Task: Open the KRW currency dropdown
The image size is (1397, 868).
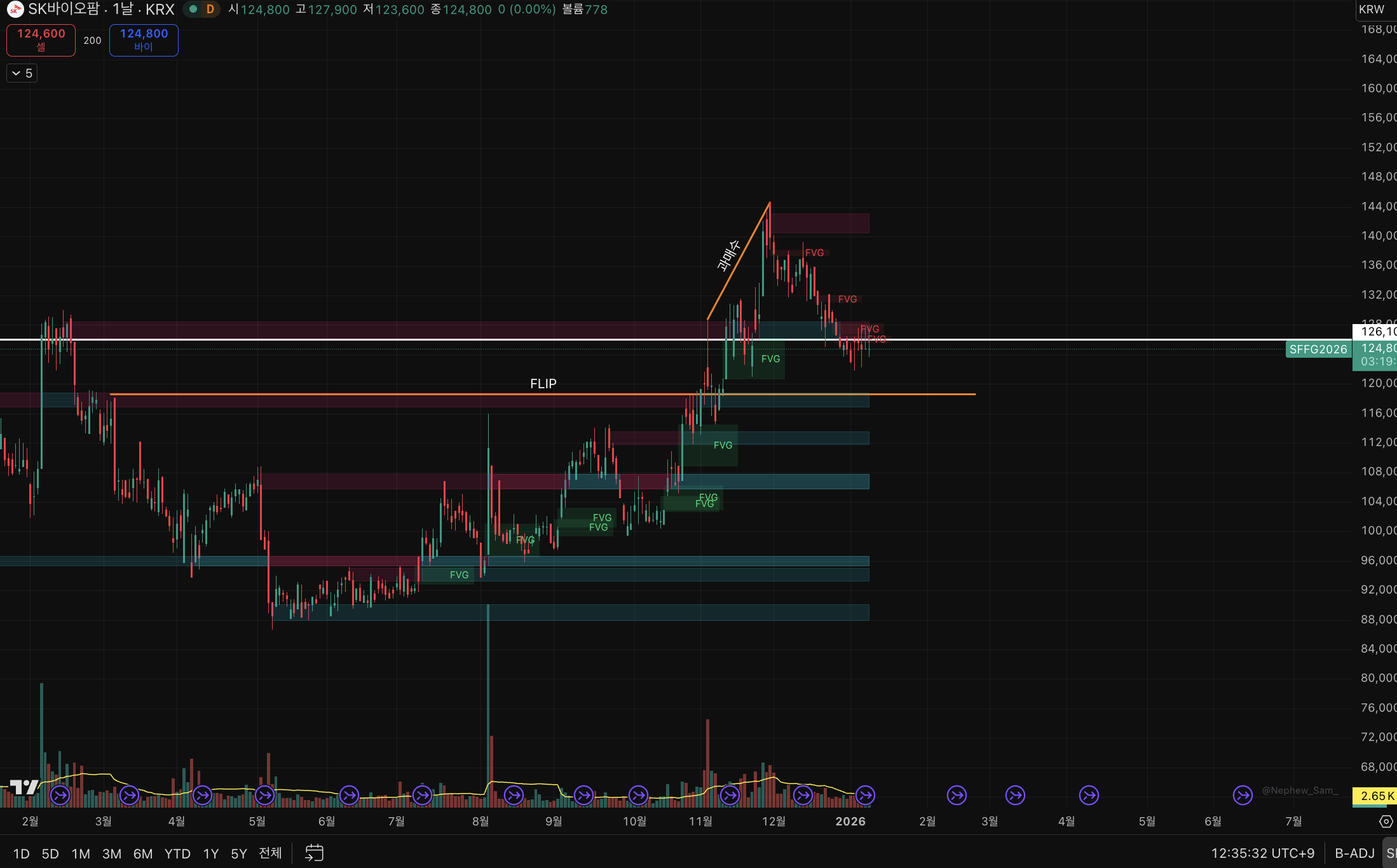Action: tap(1372, 10)
